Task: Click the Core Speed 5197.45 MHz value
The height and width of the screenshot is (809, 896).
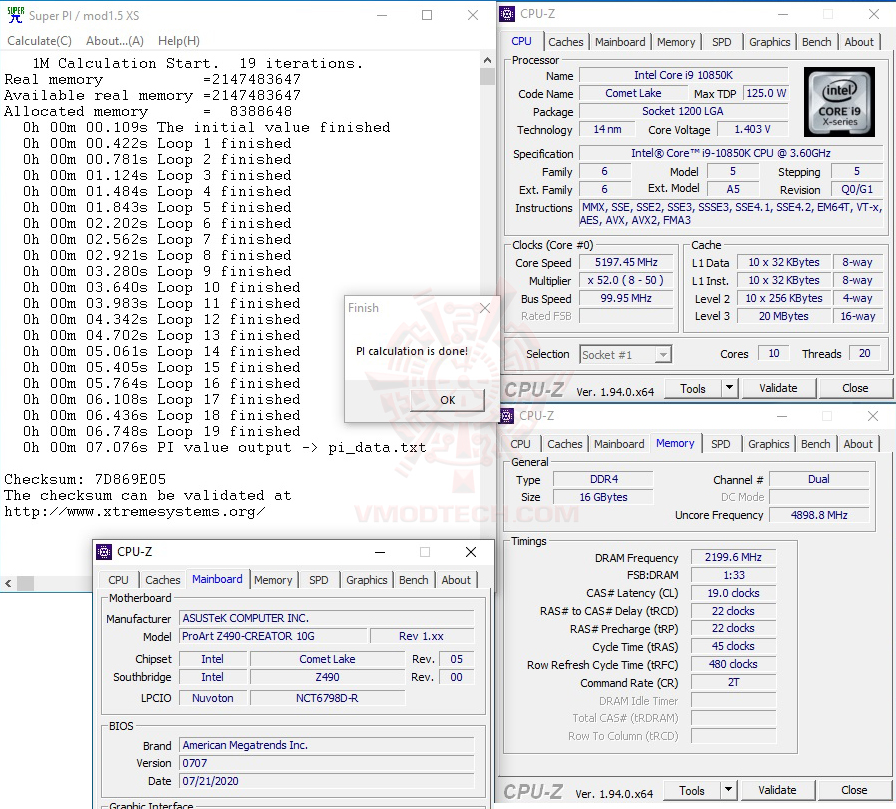Action: pos(626,262)
